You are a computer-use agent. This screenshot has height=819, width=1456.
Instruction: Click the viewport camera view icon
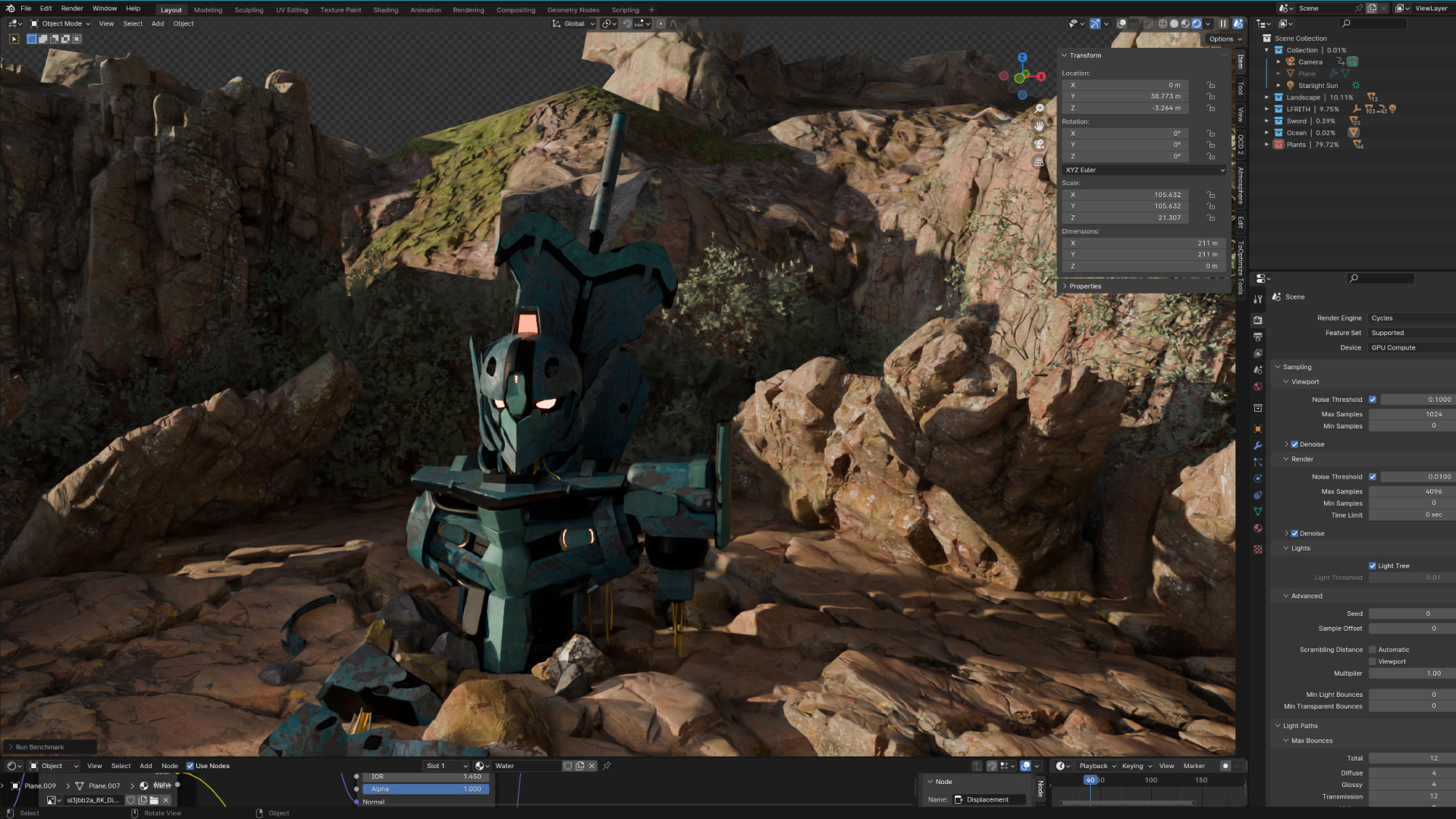[x=1039, y=144]
